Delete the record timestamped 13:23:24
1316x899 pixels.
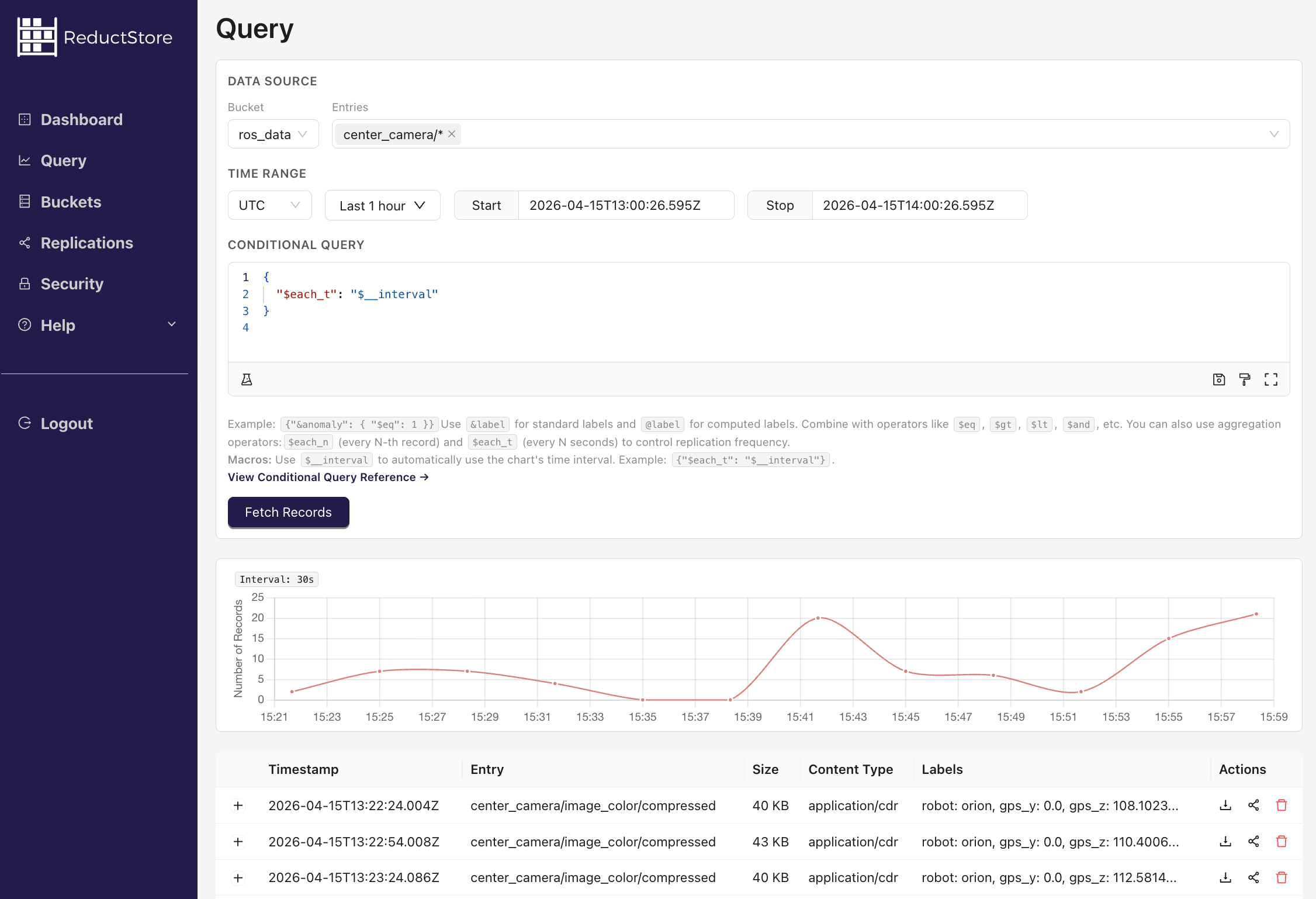click(x=1282, y=877)
